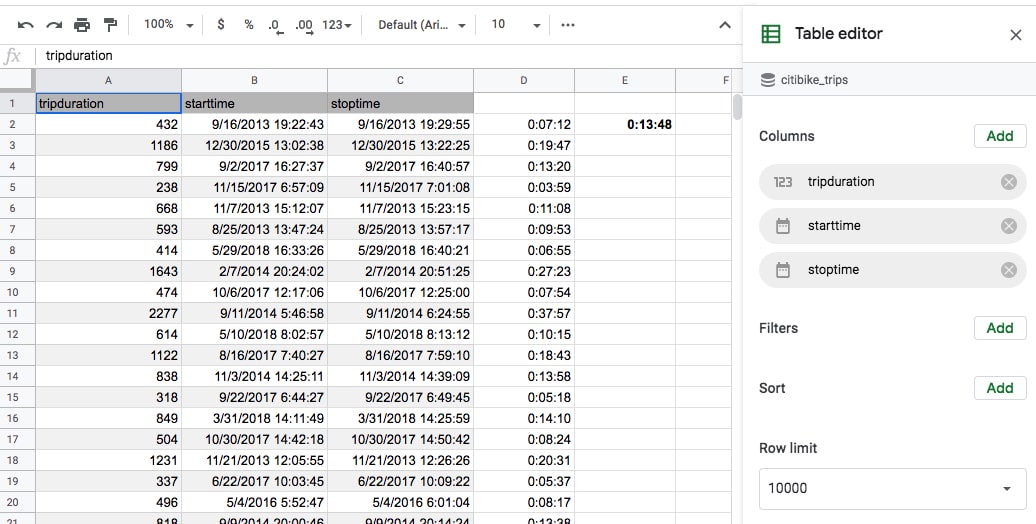Image resolution: width=1036 pixels, height=524 pixels.
Task: Apply percent format icon
Action: click(248, 24)
